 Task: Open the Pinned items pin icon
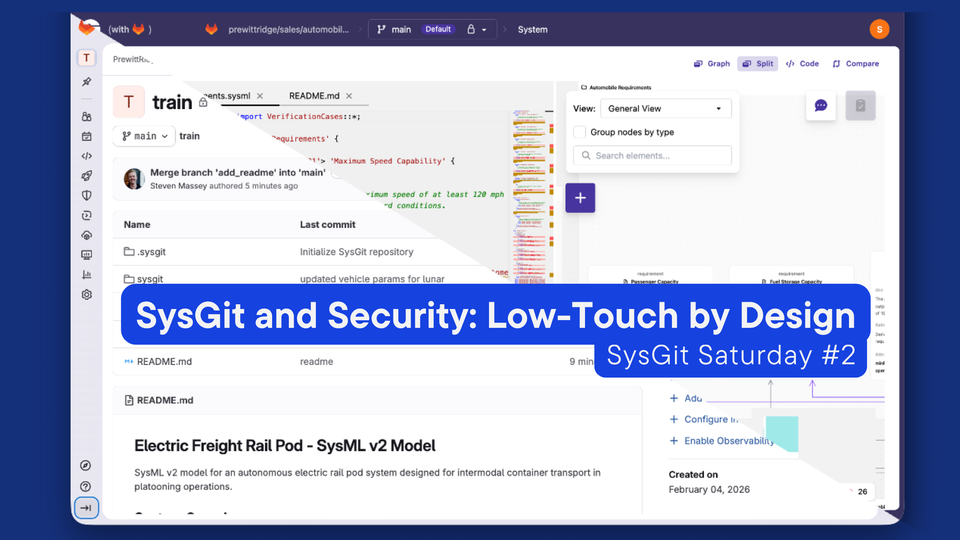click(86, 81)
